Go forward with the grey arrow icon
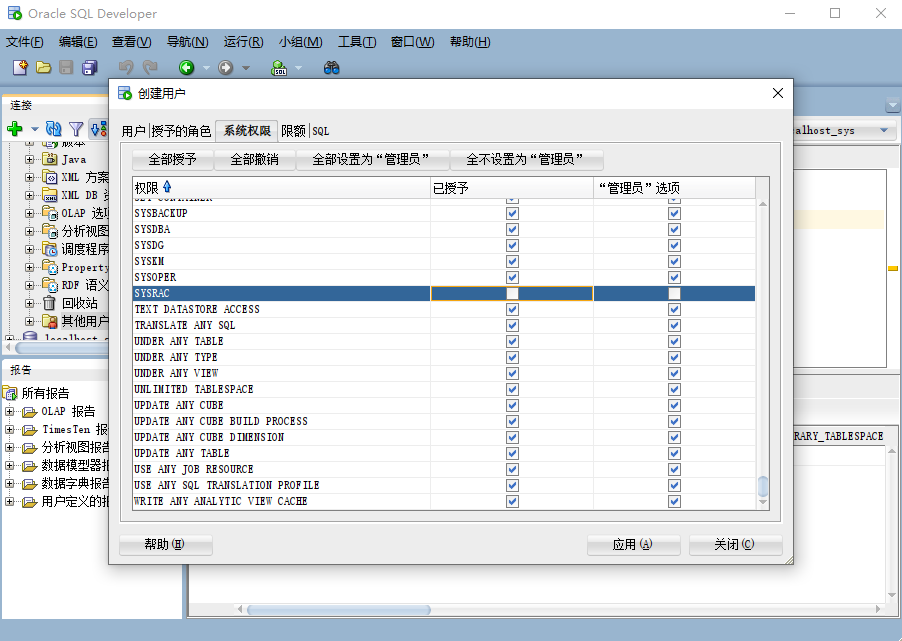The width and height of the screenshot is (902, 641). pos(226,67)
